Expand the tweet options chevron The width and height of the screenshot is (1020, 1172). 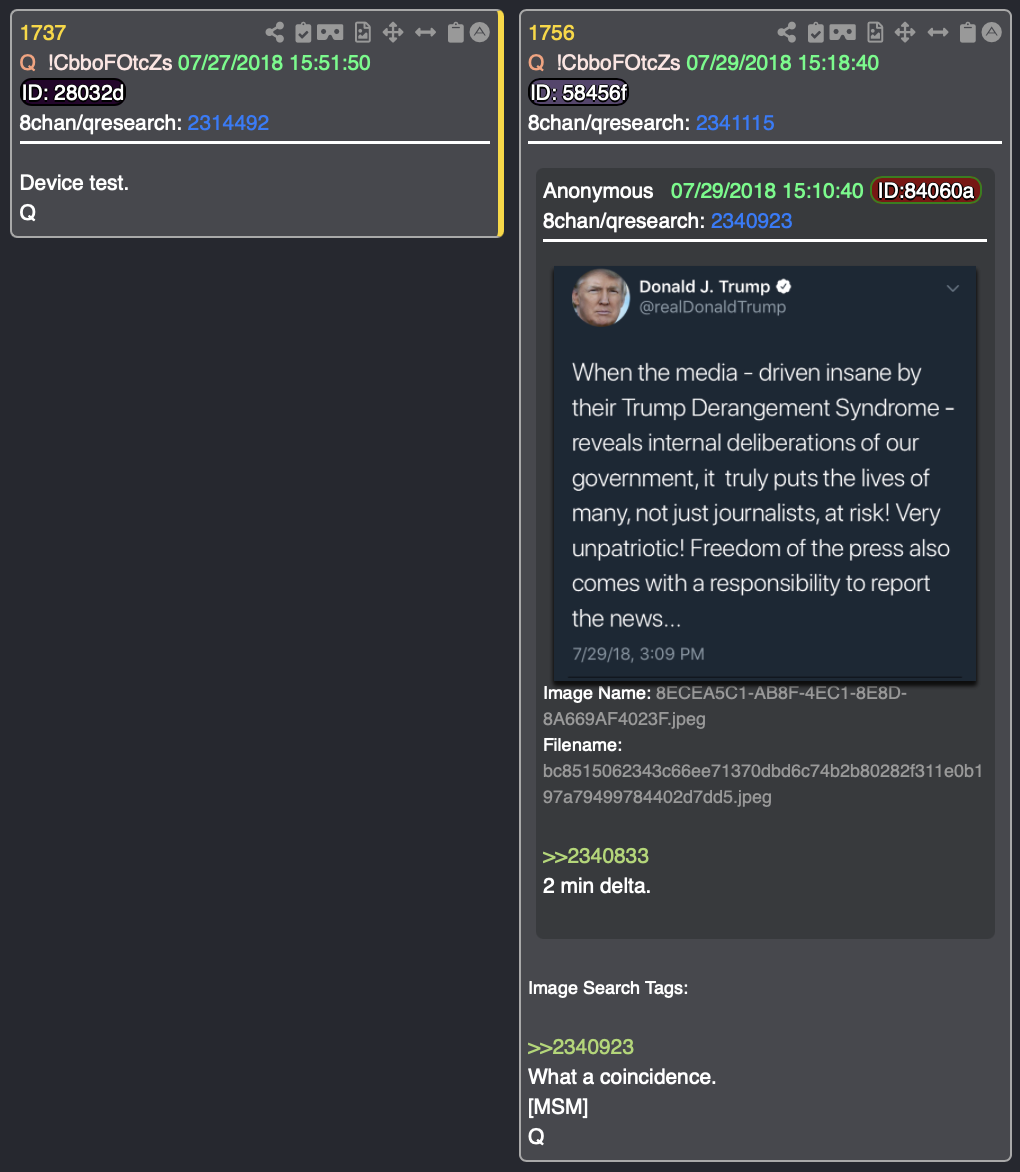(953, 288)
